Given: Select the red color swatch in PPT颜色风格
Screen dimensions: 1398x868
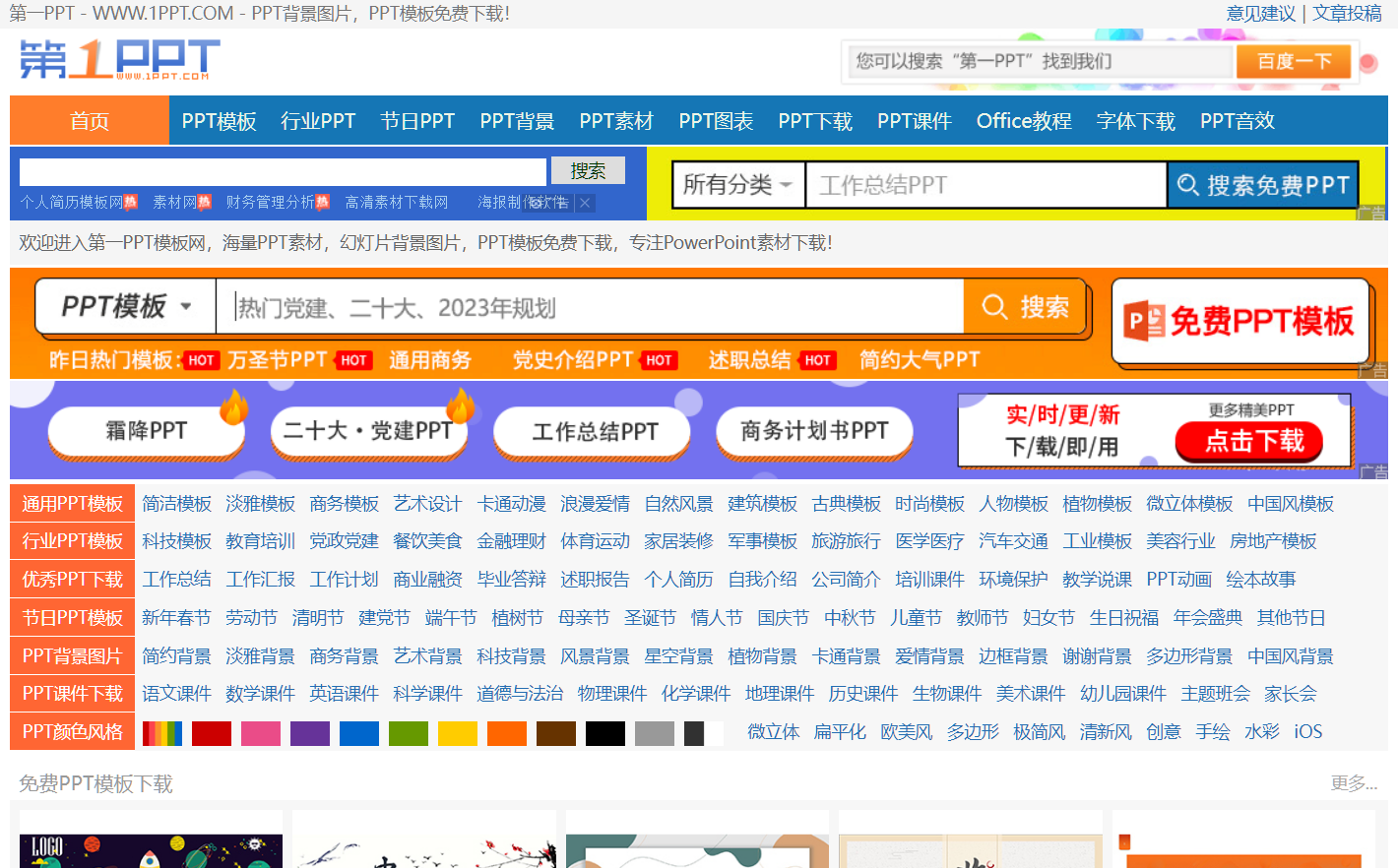Looking at the screenshot, I should tap(212, 731).
